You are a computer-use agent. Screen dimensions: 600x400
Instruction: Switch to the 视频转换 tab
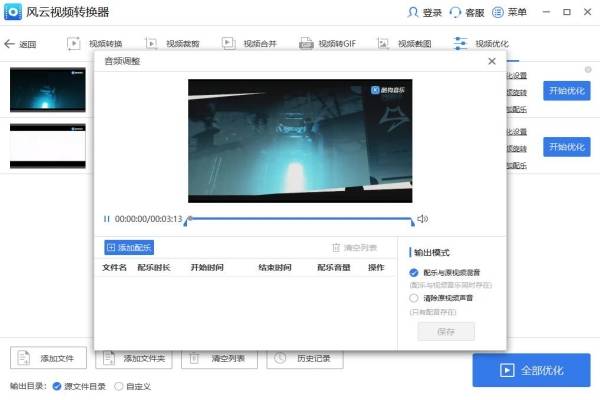(106, 44)
